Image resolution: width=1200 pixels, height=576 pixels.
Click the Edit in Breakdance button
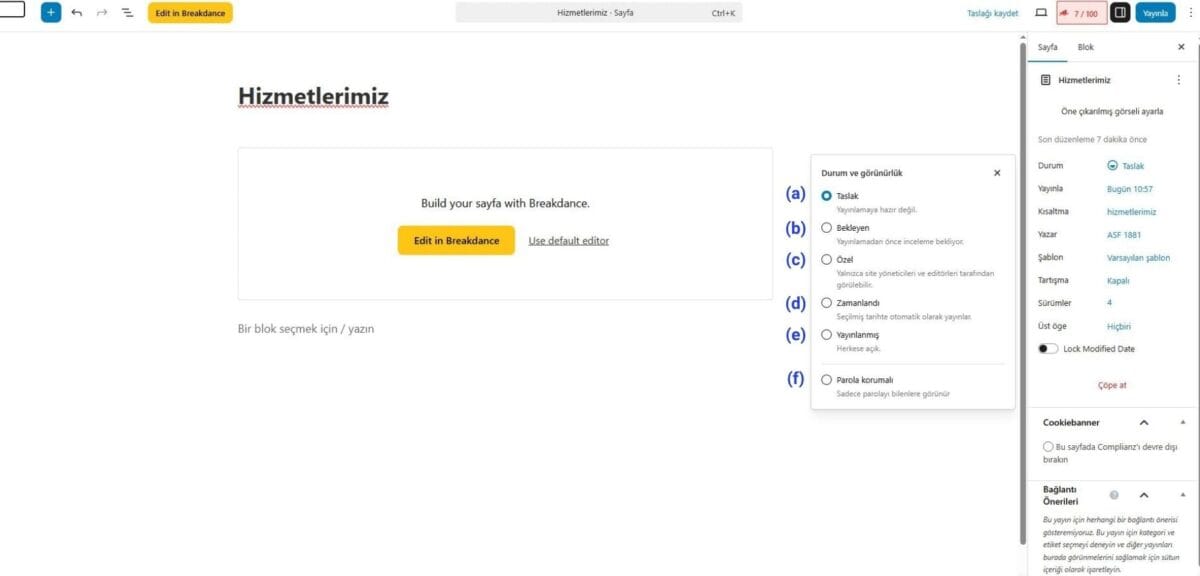tap(456, 240)
